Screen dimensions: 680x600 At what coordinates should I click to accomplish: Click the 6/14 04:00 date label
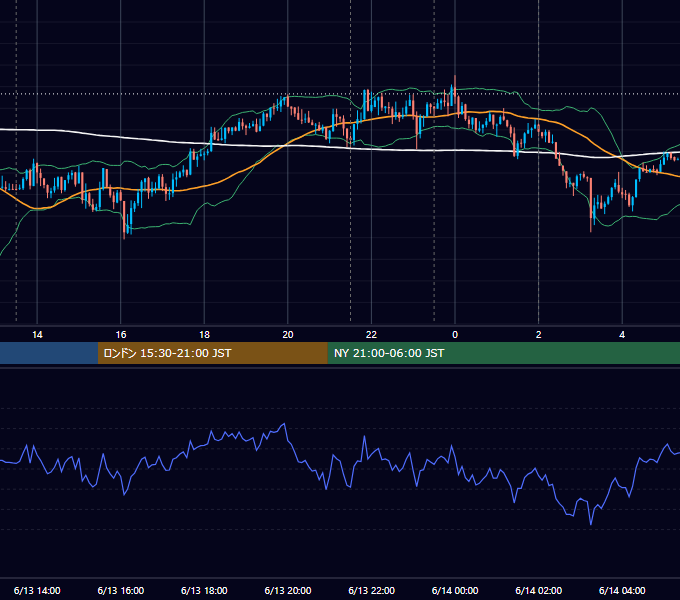point(622,590)
